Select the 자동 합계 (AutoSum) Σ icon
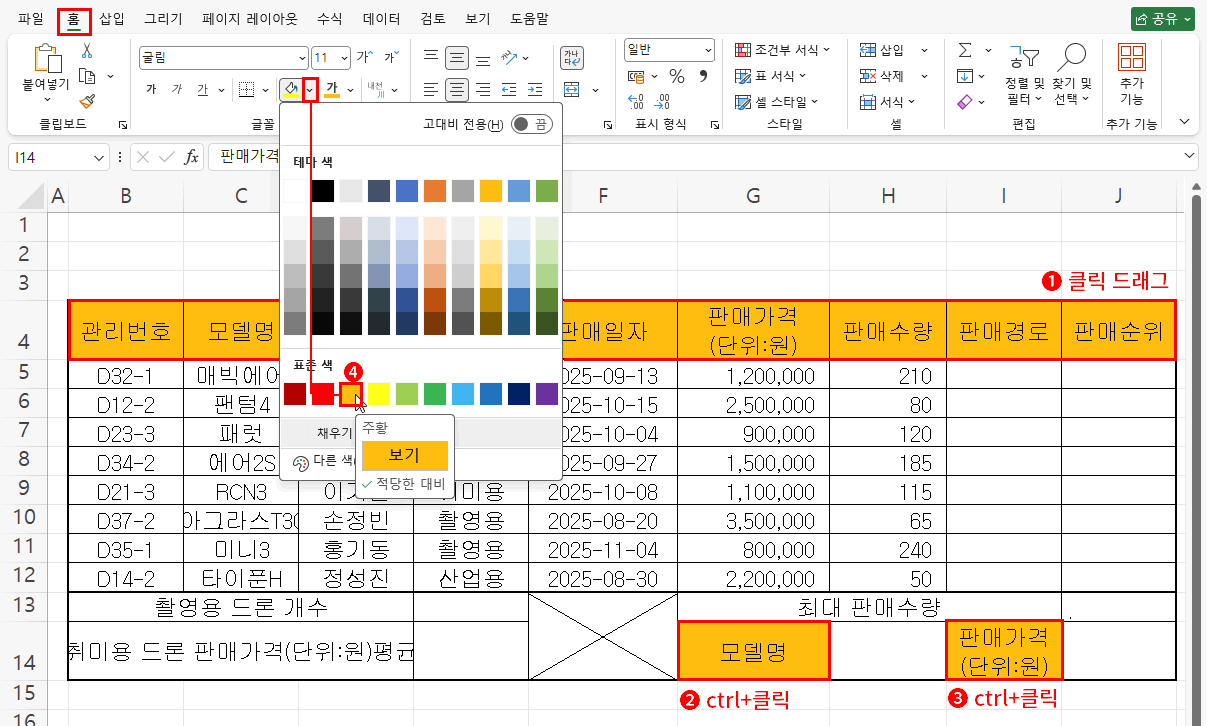 click(964, 50)
